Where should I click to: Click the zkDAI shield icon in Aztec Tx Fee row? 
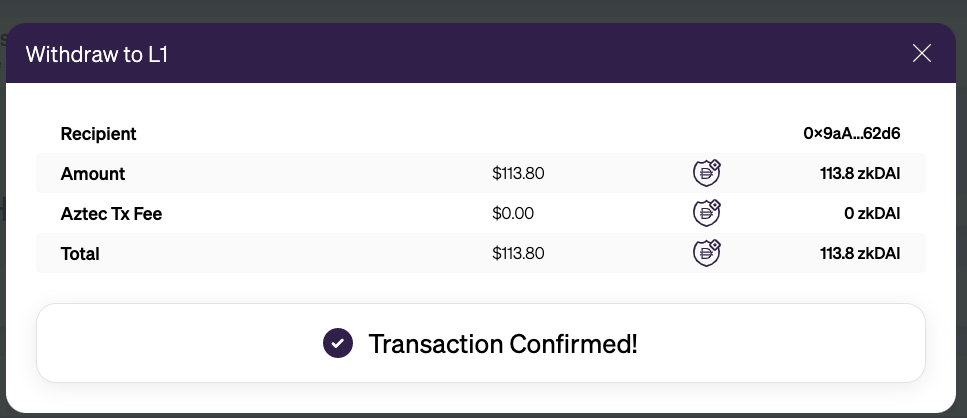pos(707,213)
